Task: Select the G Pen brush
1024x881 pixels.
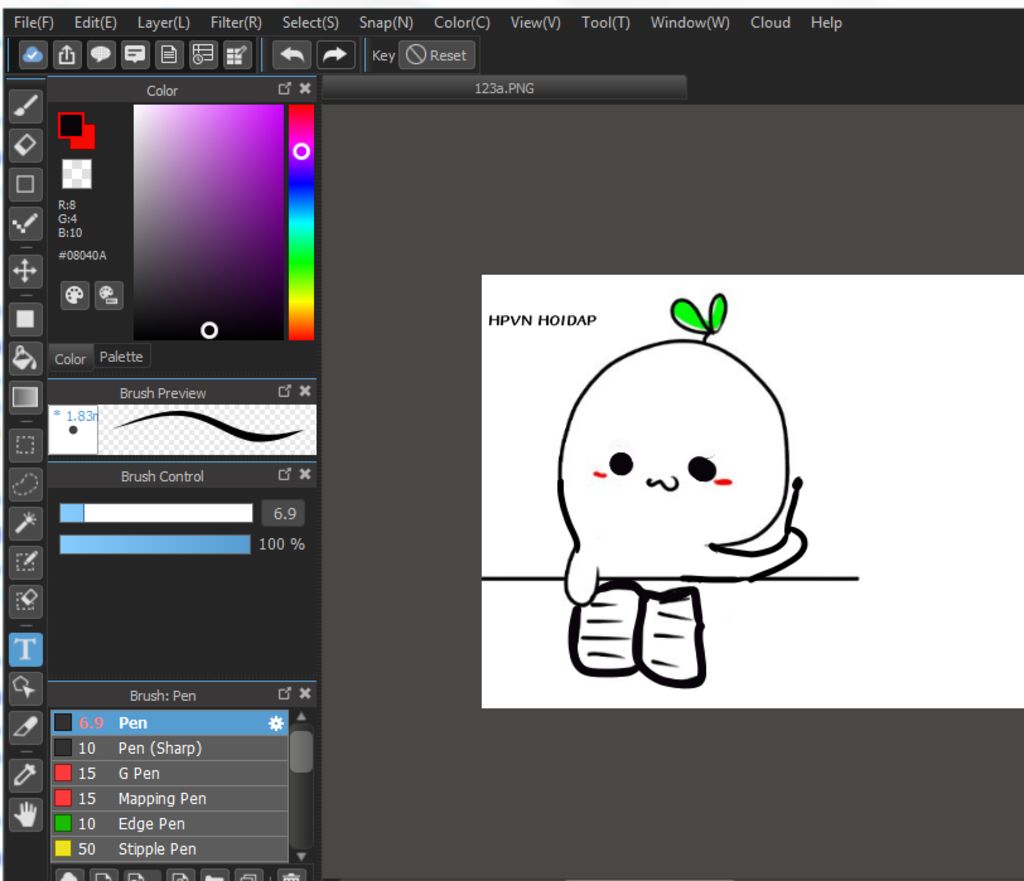Action: coord(139,773)
